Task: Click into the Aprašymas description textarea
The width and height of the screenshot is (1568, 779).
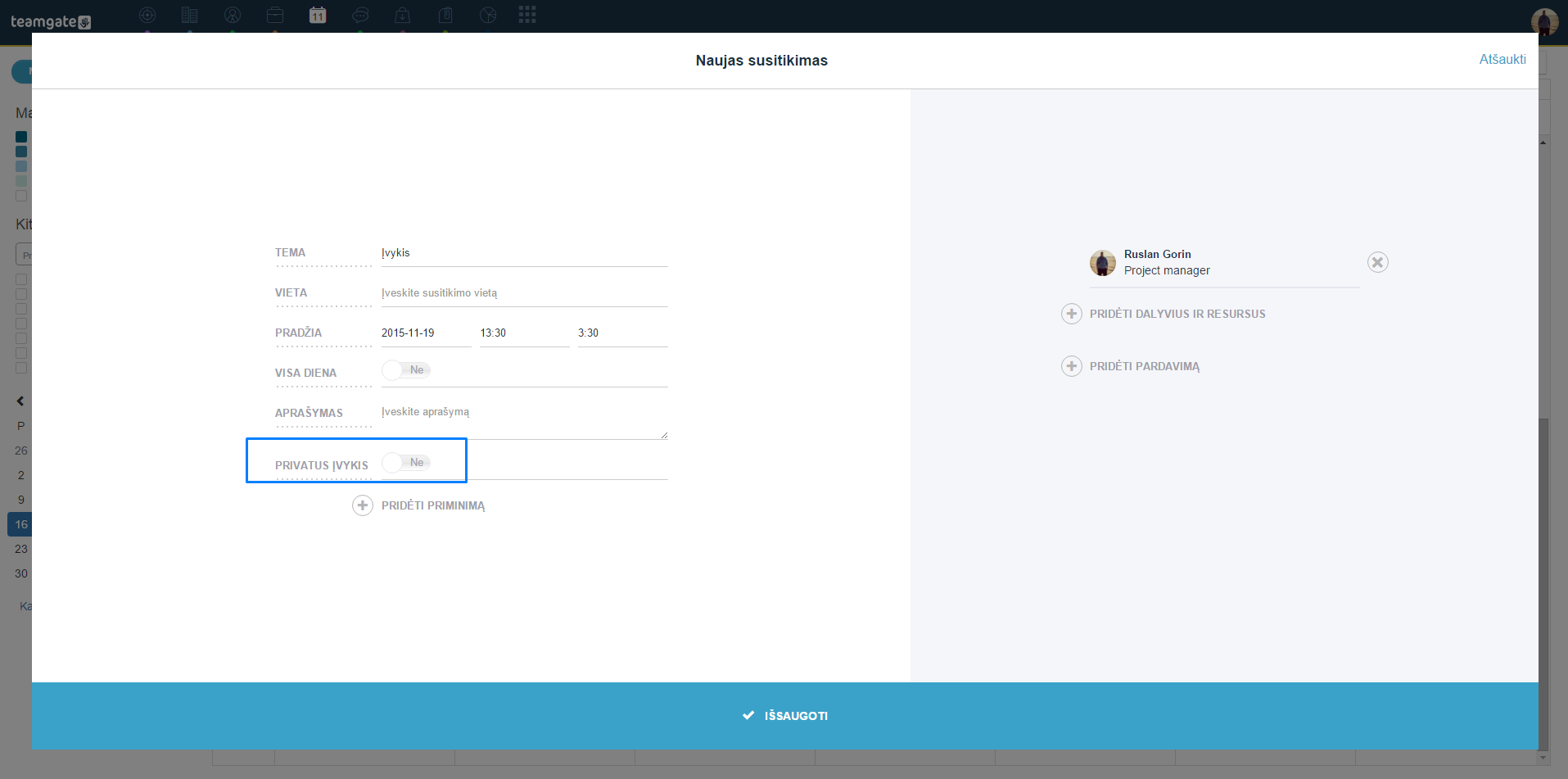Action: coord(525,421)
